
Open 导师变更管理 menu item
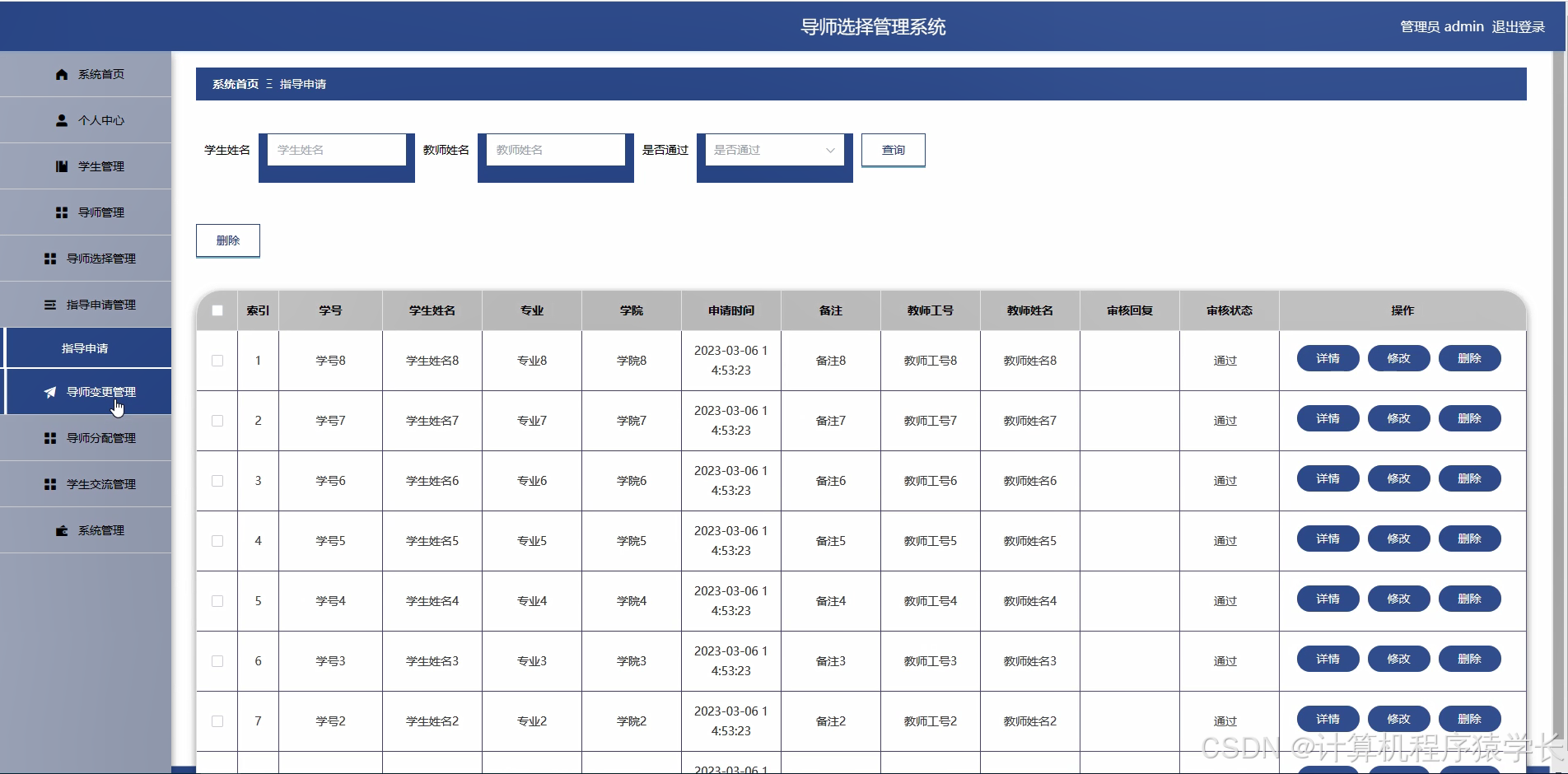point(87,392)
